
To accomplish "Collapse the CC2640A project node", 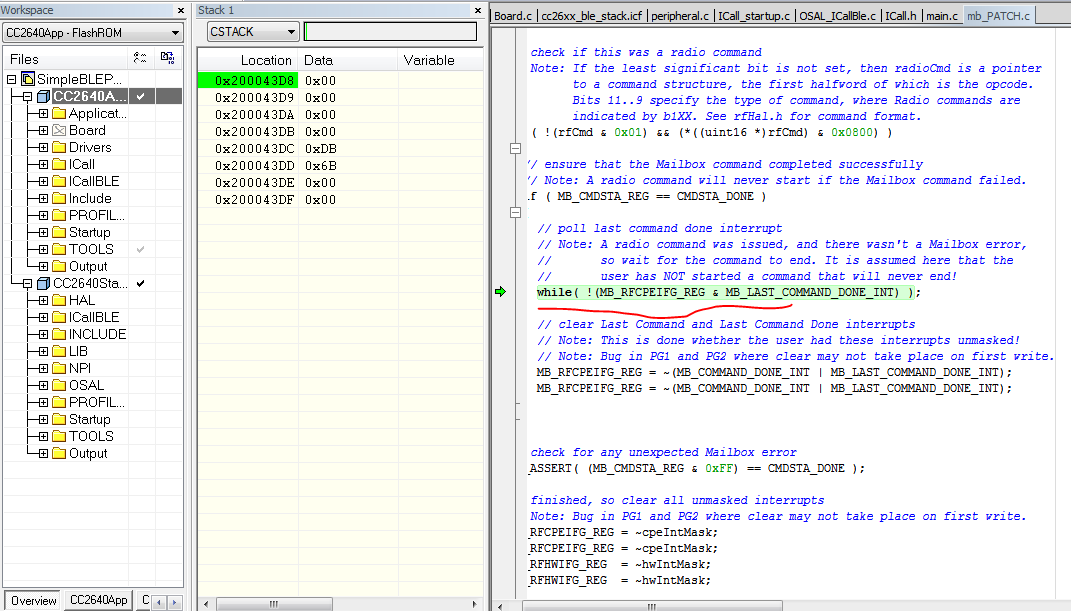I will 27,96.
